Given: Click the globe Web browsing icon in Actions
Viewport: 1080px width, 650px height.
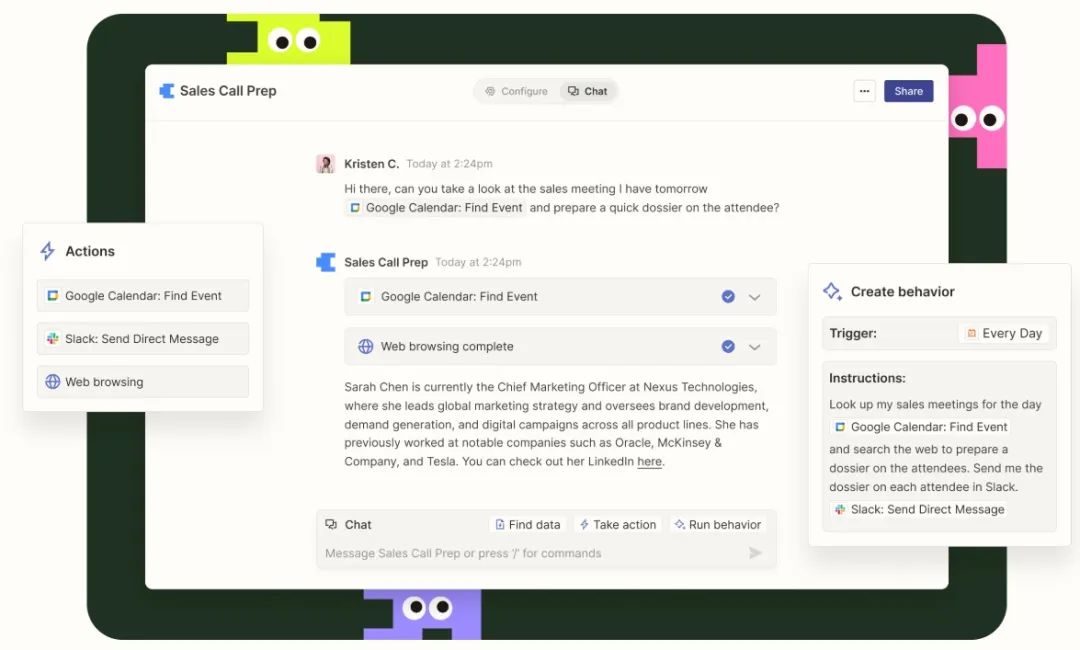Looking at the screenshot, I should (x=52, y=381).
